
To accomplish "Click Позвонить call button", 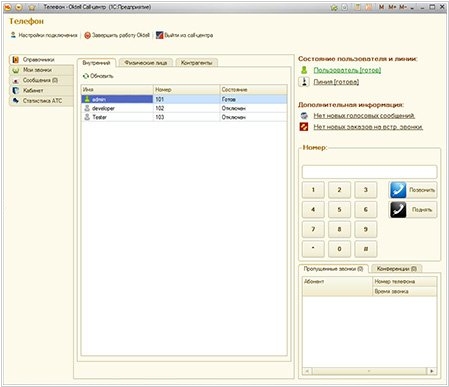I will (413, 190).
